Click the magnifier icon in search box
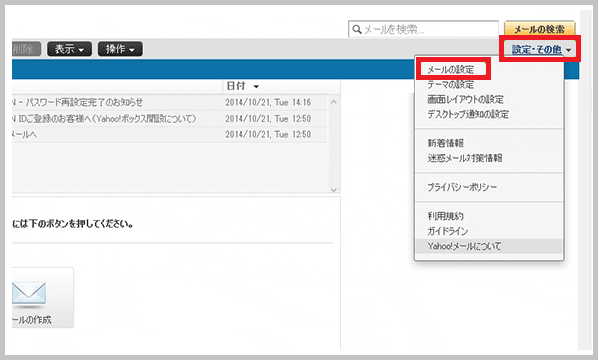This screenshot has height=360, width=599. (x=356, y=29)
